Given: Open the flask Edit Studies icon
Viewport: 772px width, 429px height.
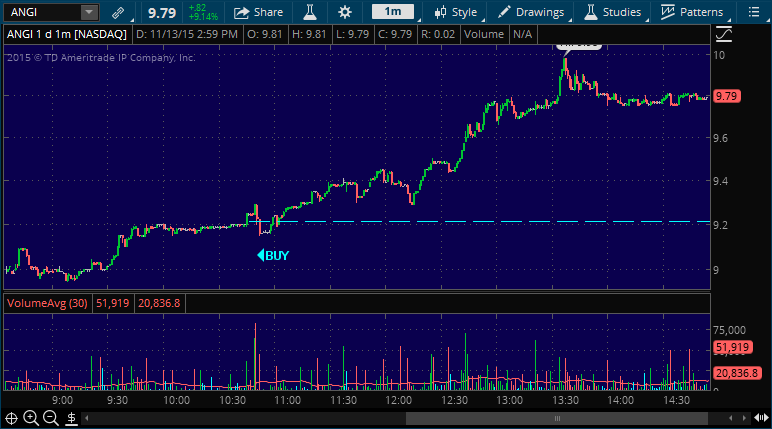Looking at the screenshot, I should point(310,12).
